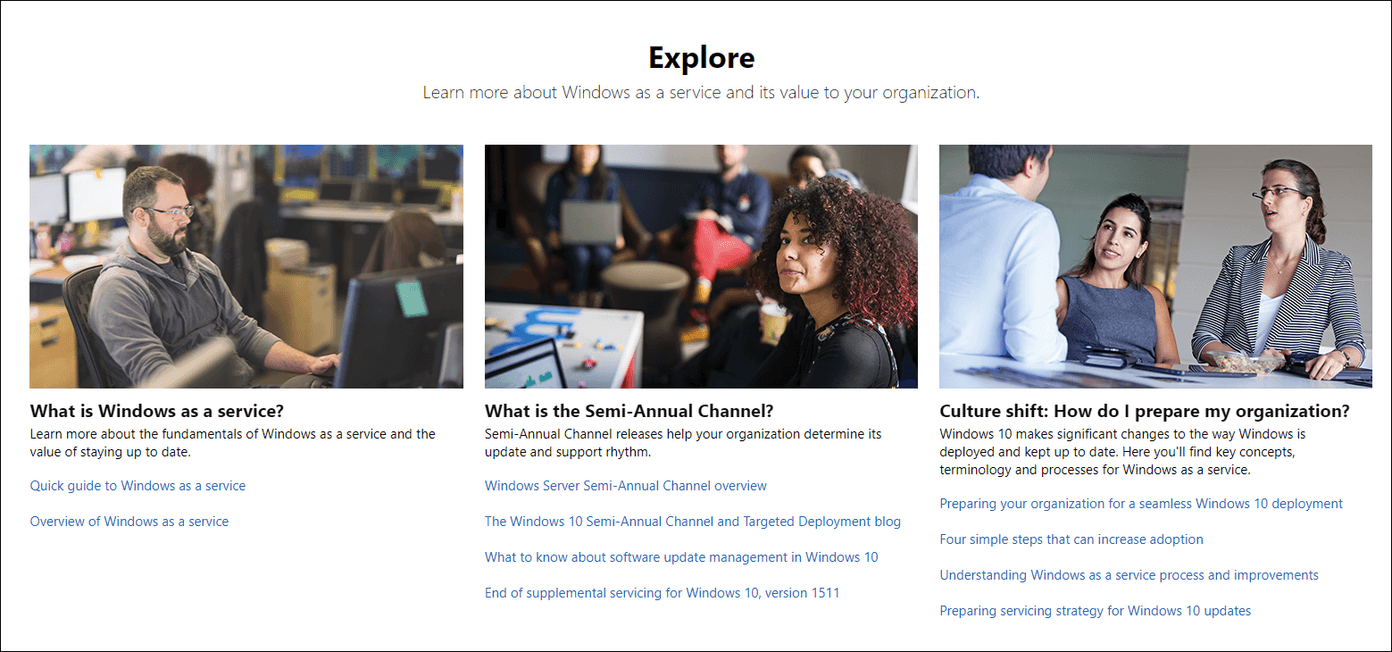Click the photo of the woman with curly hair
Image resolution: width=1392 pixels, height=652 pixels.
[x=701, y=266]
